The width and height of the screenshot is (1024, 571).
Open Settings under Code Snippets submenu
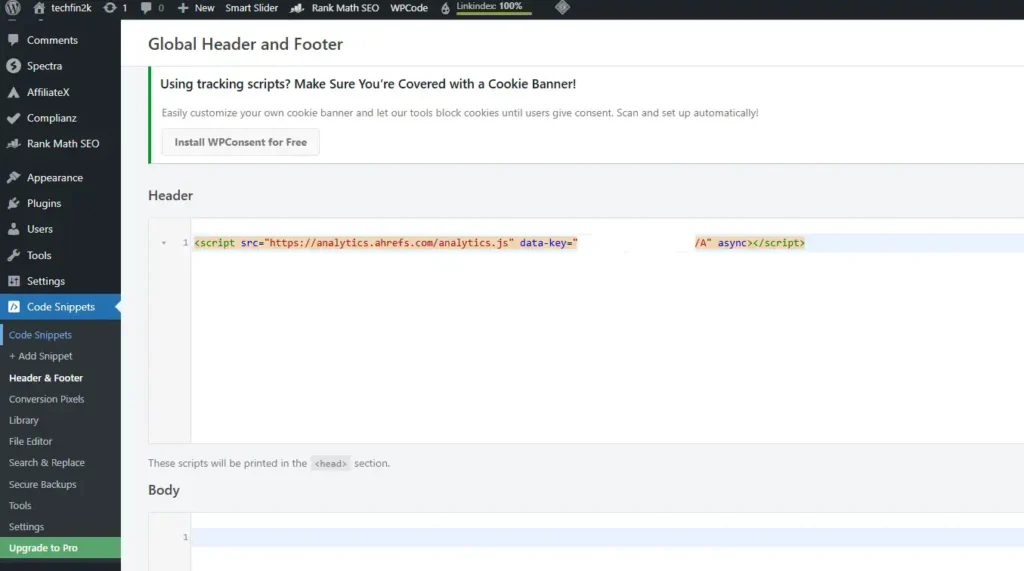pos(26,527)
